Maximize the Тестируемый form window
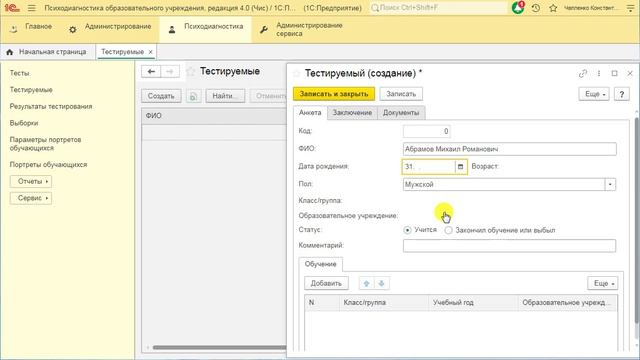 pos(614,73)
